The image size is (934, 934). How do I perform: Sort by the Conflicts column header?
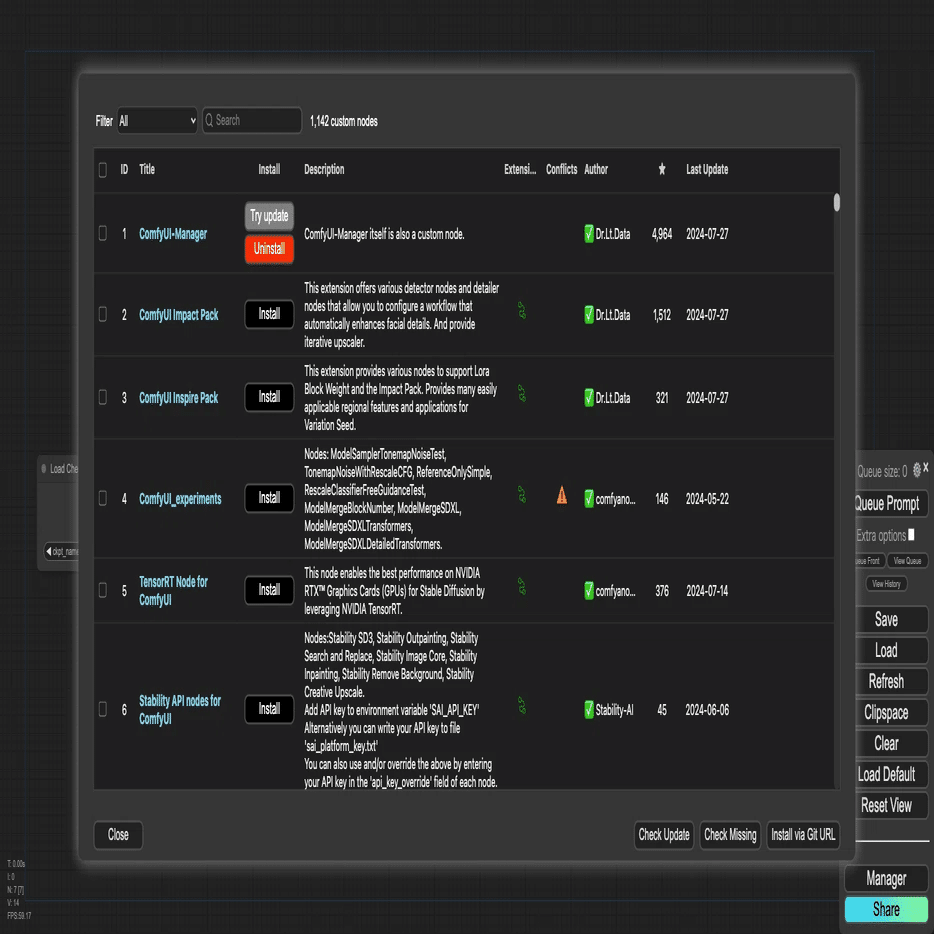(561, 169)
